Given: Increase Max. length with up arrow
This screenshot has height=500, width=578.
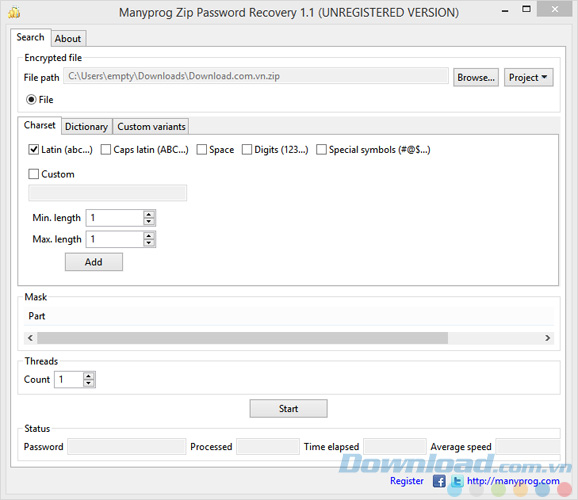Looking at the screenshot, I should [149, 236].
